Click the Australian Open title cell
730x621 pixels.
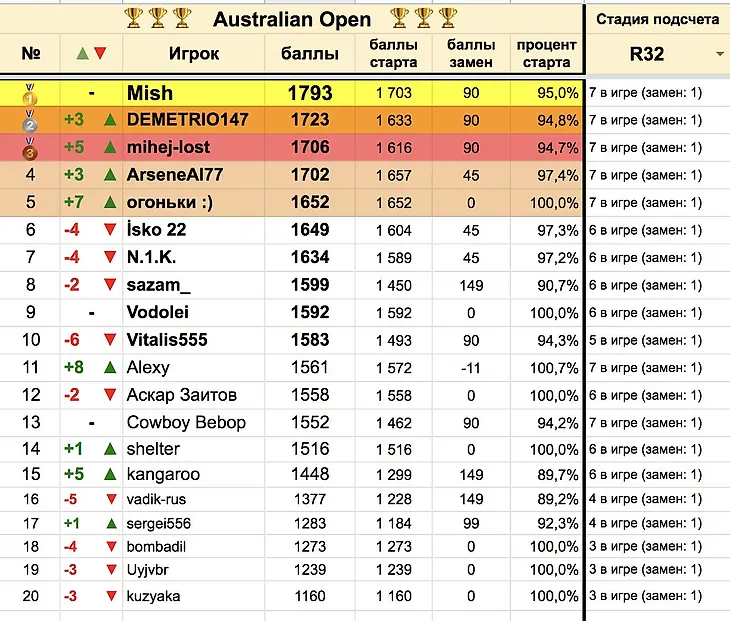coord(292,20)
